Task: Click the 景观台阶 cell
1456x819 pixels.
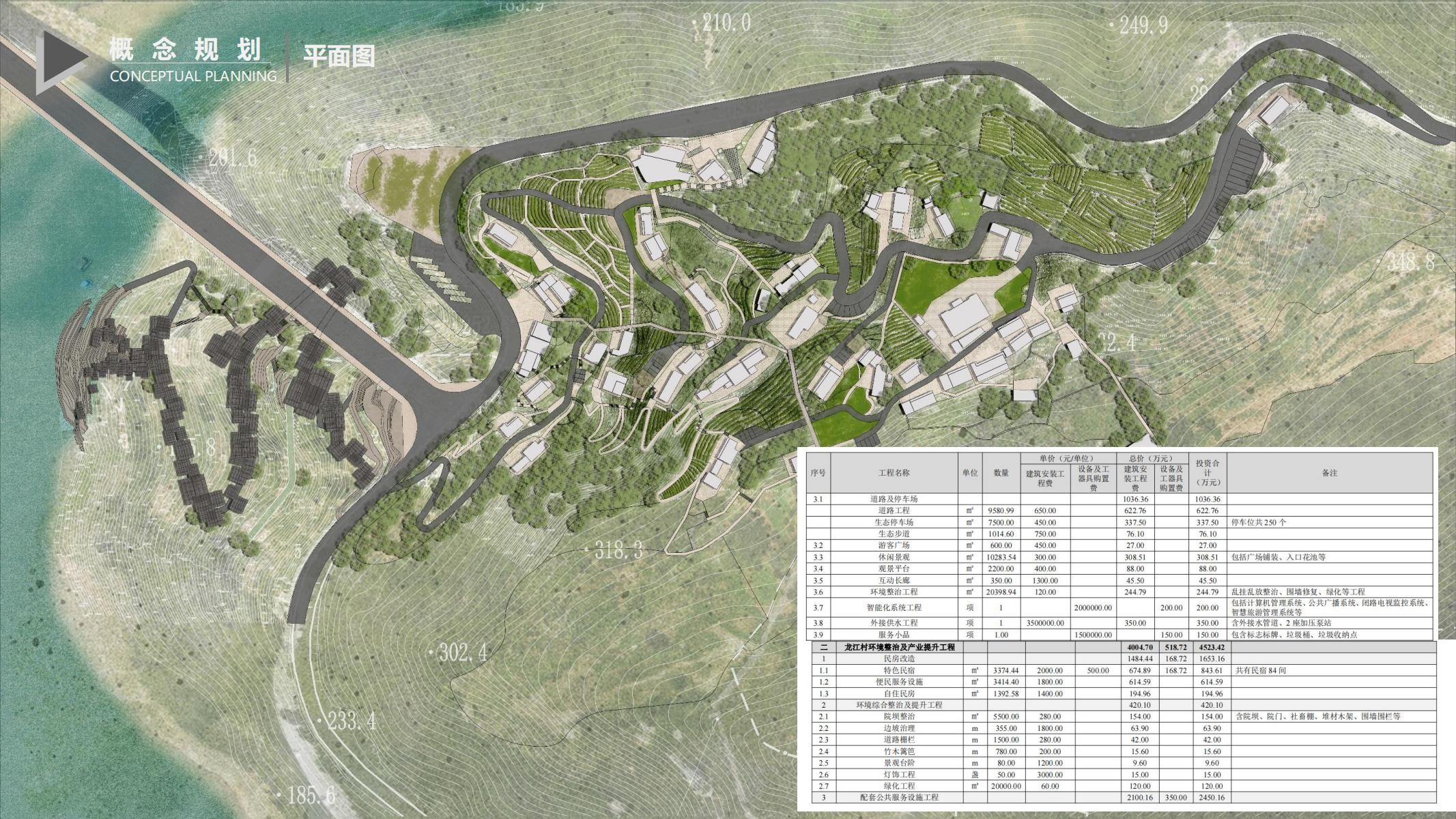Action: click(900, 763)
